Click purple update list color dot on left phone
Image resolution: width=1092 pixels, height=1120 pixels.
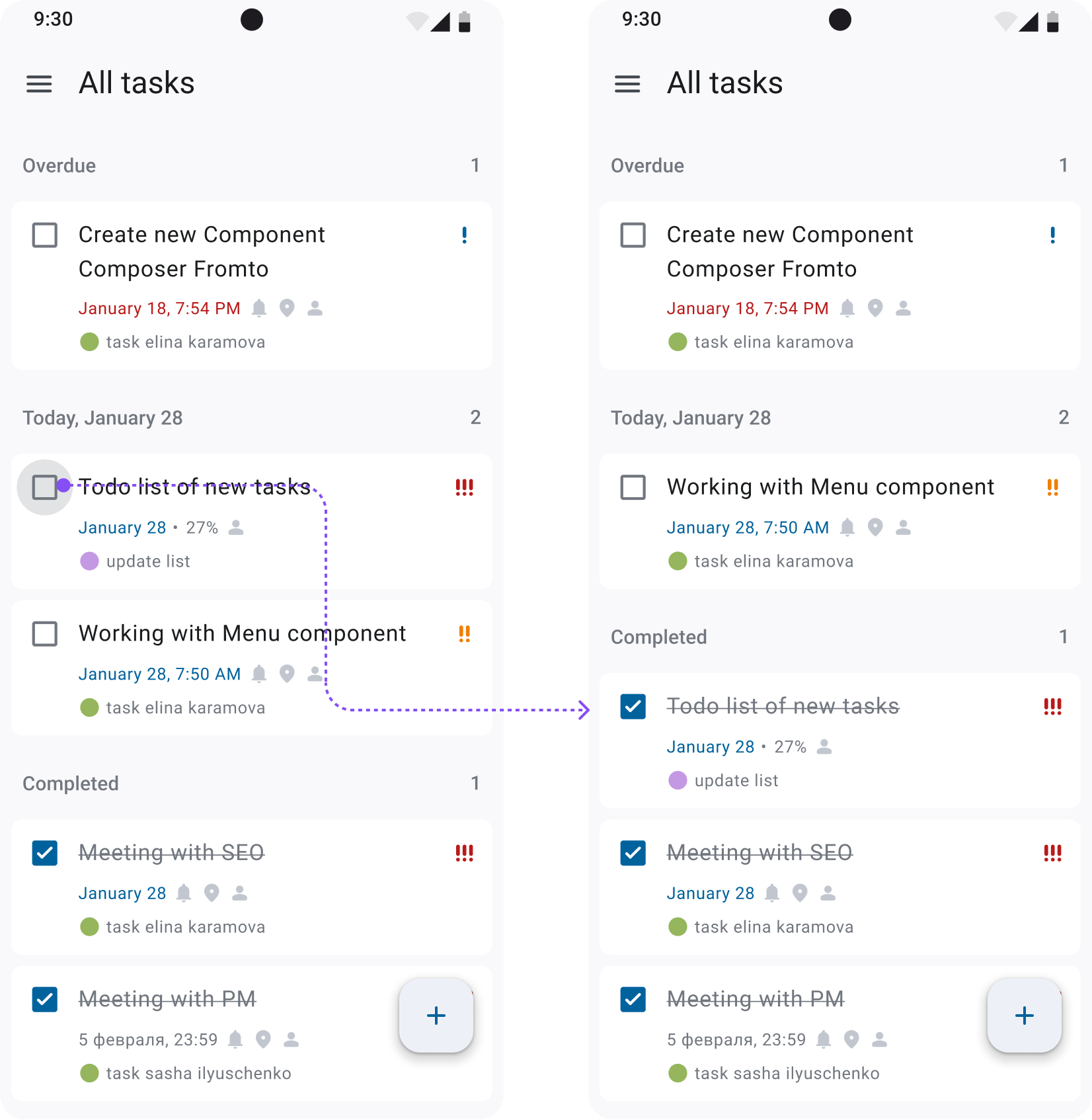(89, 561)
